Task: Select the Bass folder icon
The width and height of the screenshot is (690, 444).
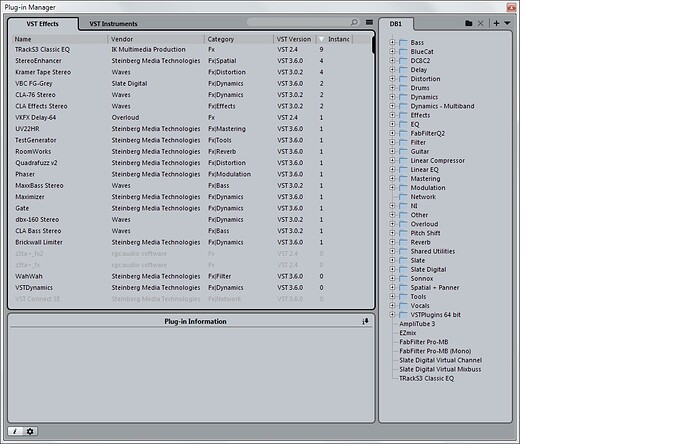Action: click(403, 43)
